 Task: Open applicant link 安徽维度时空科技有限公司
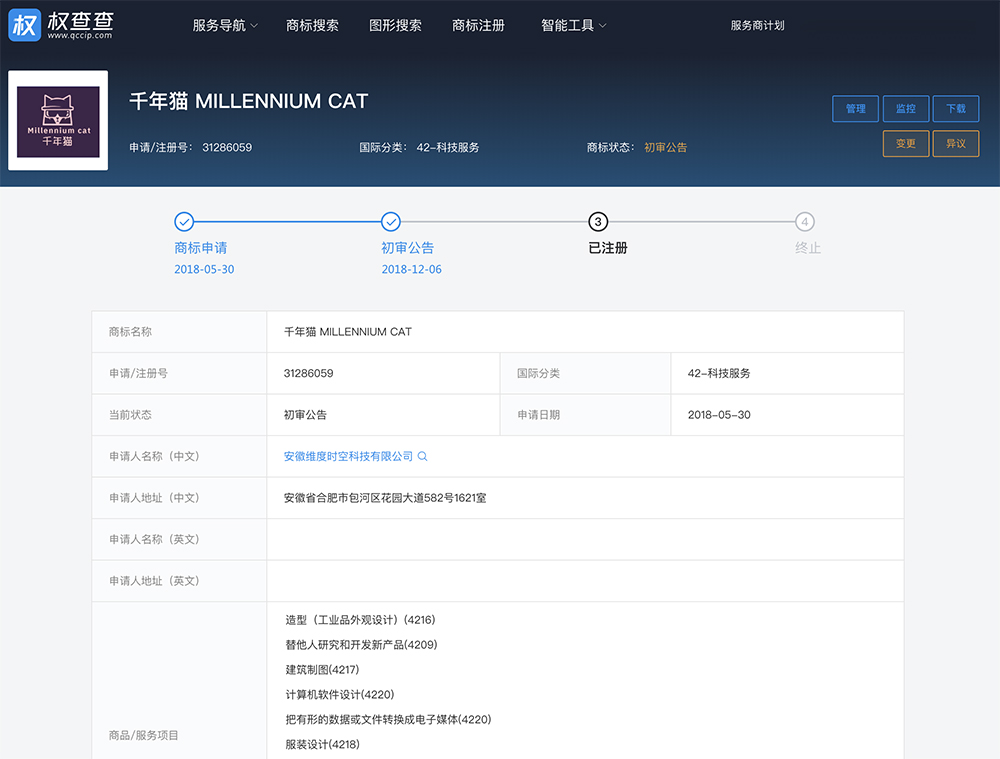(x=348, y=456)
